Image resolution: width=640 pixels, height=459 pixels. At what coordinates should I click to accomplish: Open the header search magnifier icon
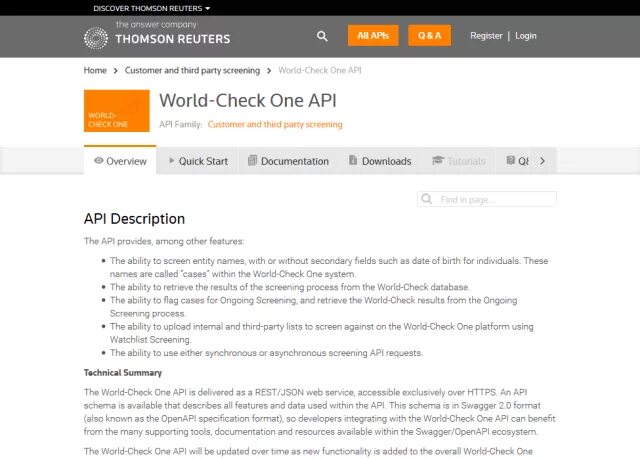point(322,36)
